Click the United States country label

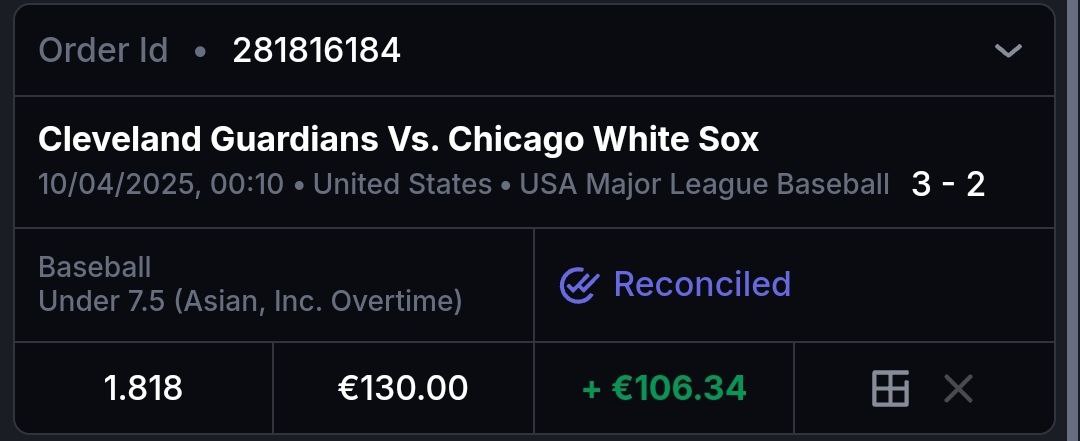(x=403, y=185)
